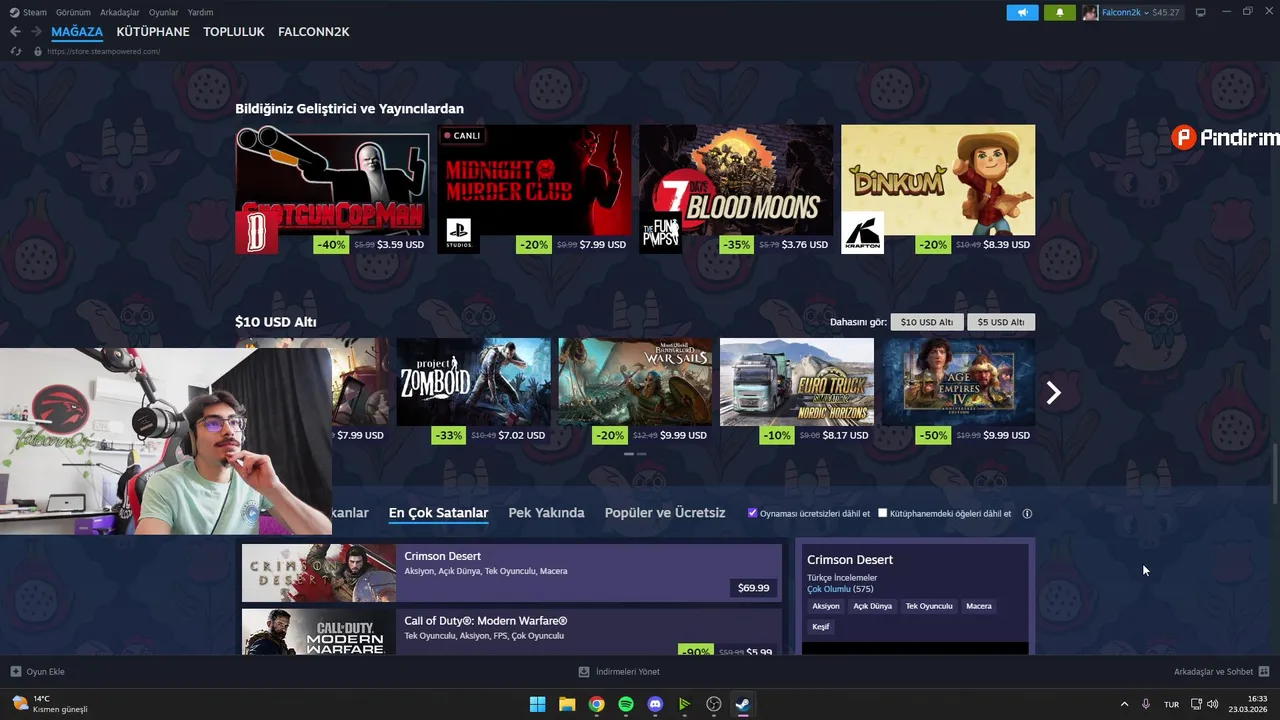
Task: Open the ShotgunCopMan game thumbnail
Action: pos(332,180)
